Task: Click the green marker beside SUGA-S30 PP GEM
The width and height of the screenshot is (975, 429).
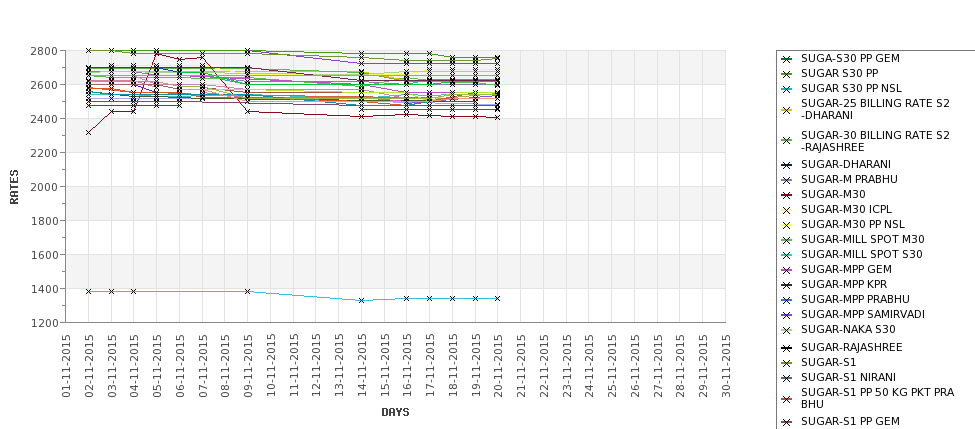Action: click(x=787, y=59)
